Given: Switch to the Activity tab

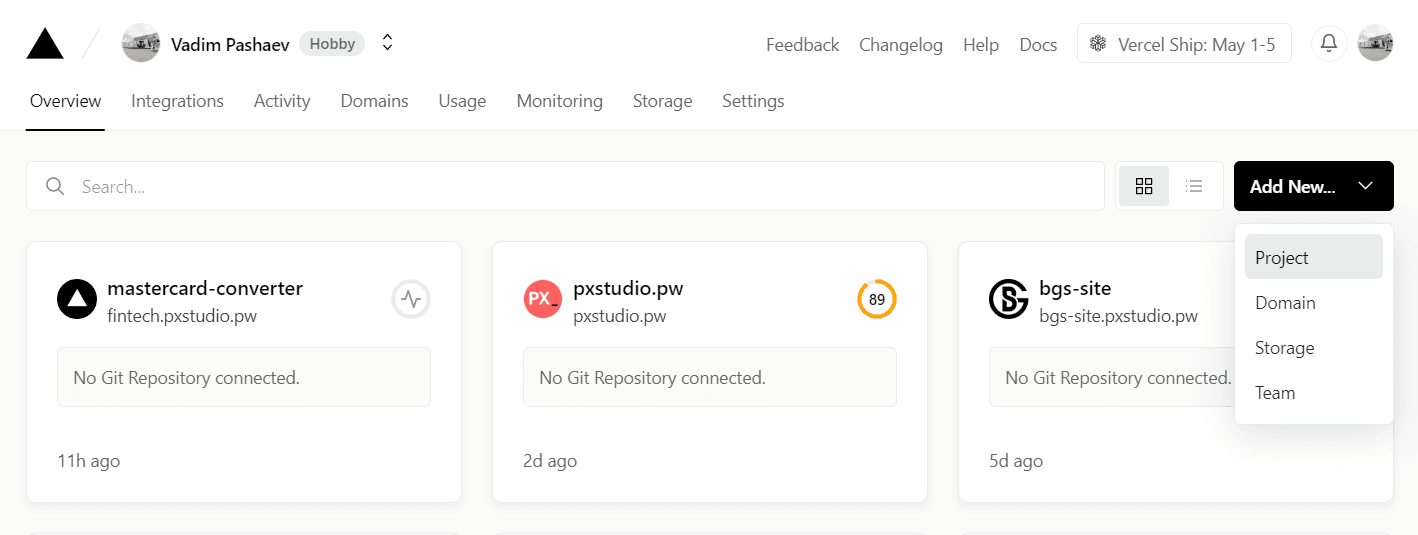Looking at the screenshot, I should (x=282, y=101).
